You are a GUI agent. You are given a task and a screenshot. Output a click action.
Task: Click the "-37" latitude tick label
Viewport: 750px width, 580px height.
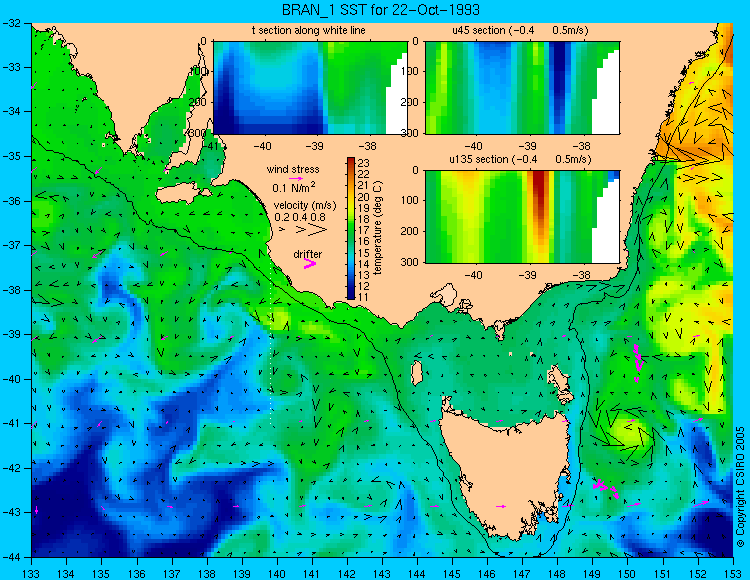pyautogui.click(x=11, y=245)
